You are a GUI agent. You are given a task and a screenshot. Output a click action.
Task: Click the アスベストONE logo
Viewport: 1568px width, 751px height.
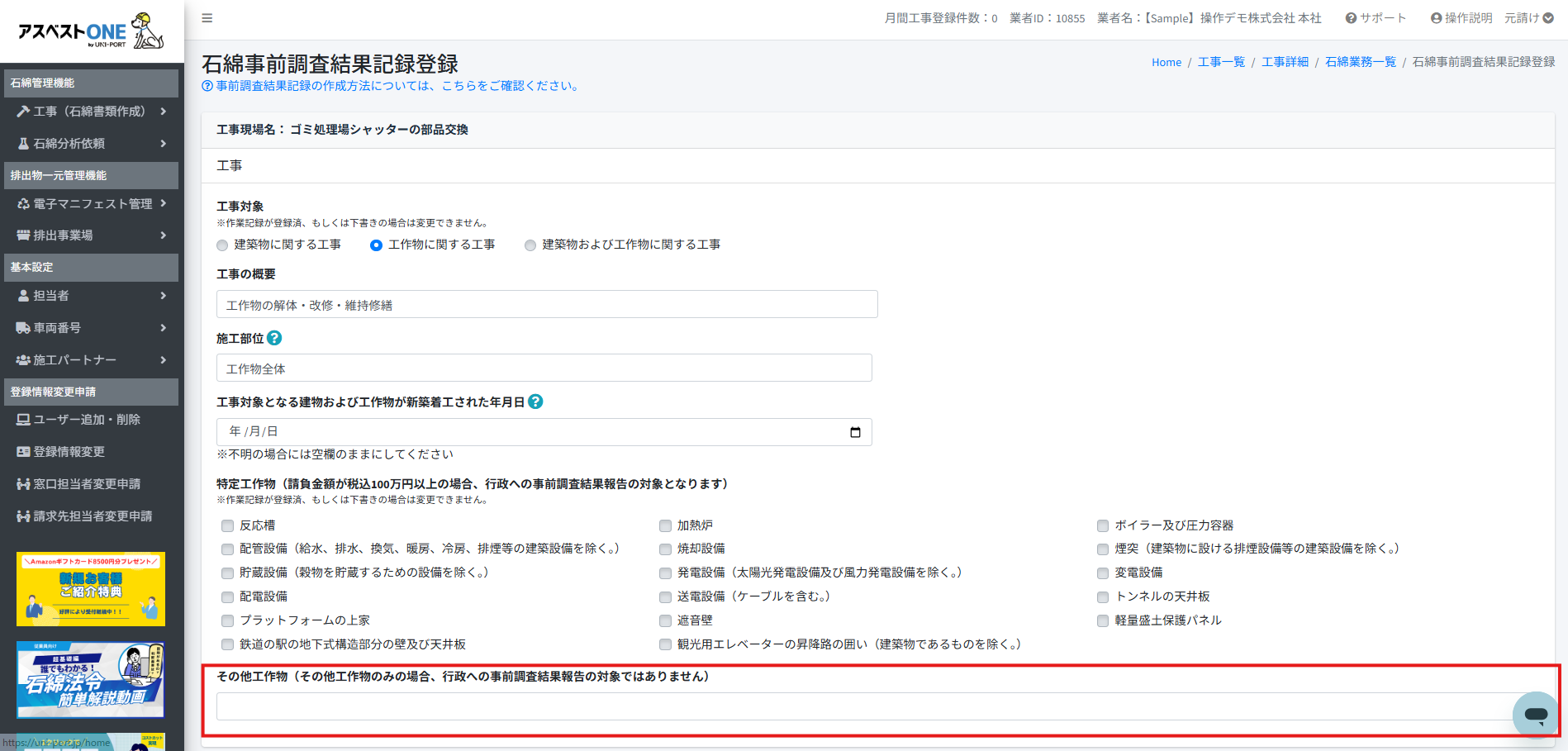pos(91,31)
